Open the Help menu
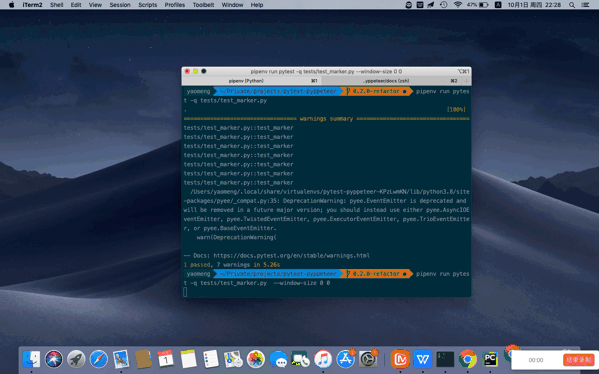Image resolution: width=599 pixels, height=374 pixels. (257, 5)
